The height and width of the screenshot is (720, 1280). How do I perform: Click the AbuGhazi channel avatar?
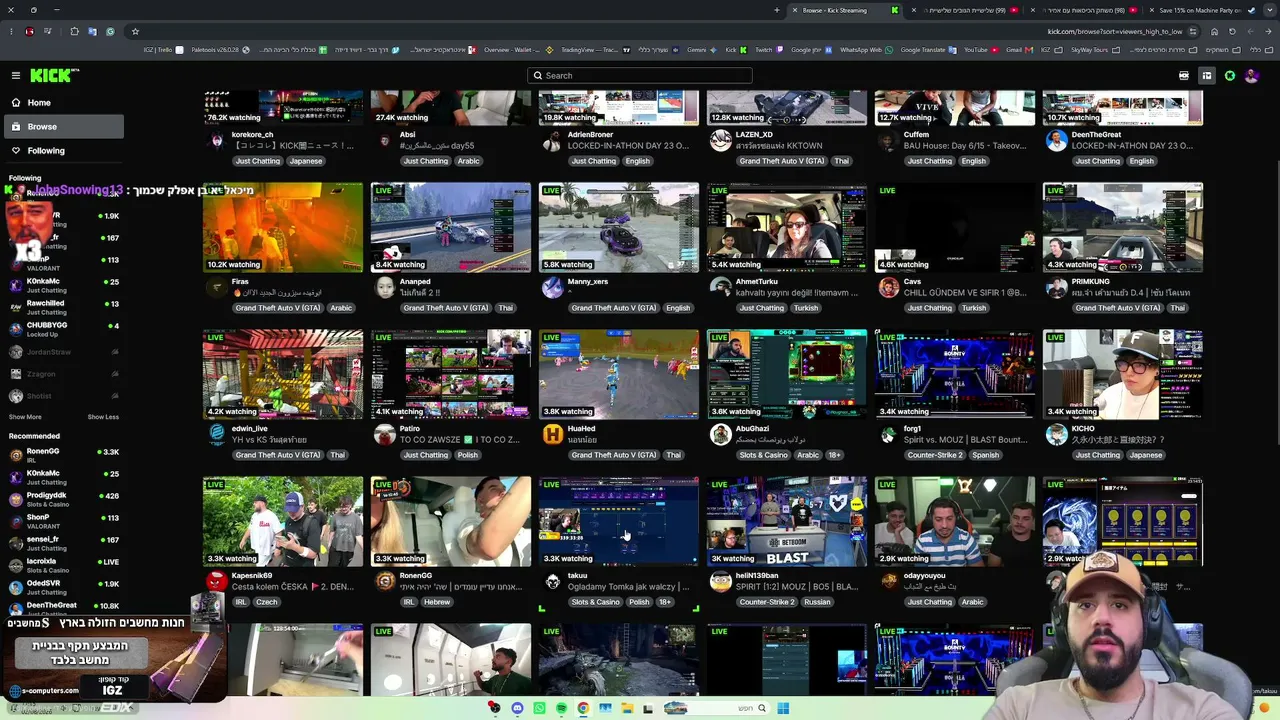[x=720, y=434]
